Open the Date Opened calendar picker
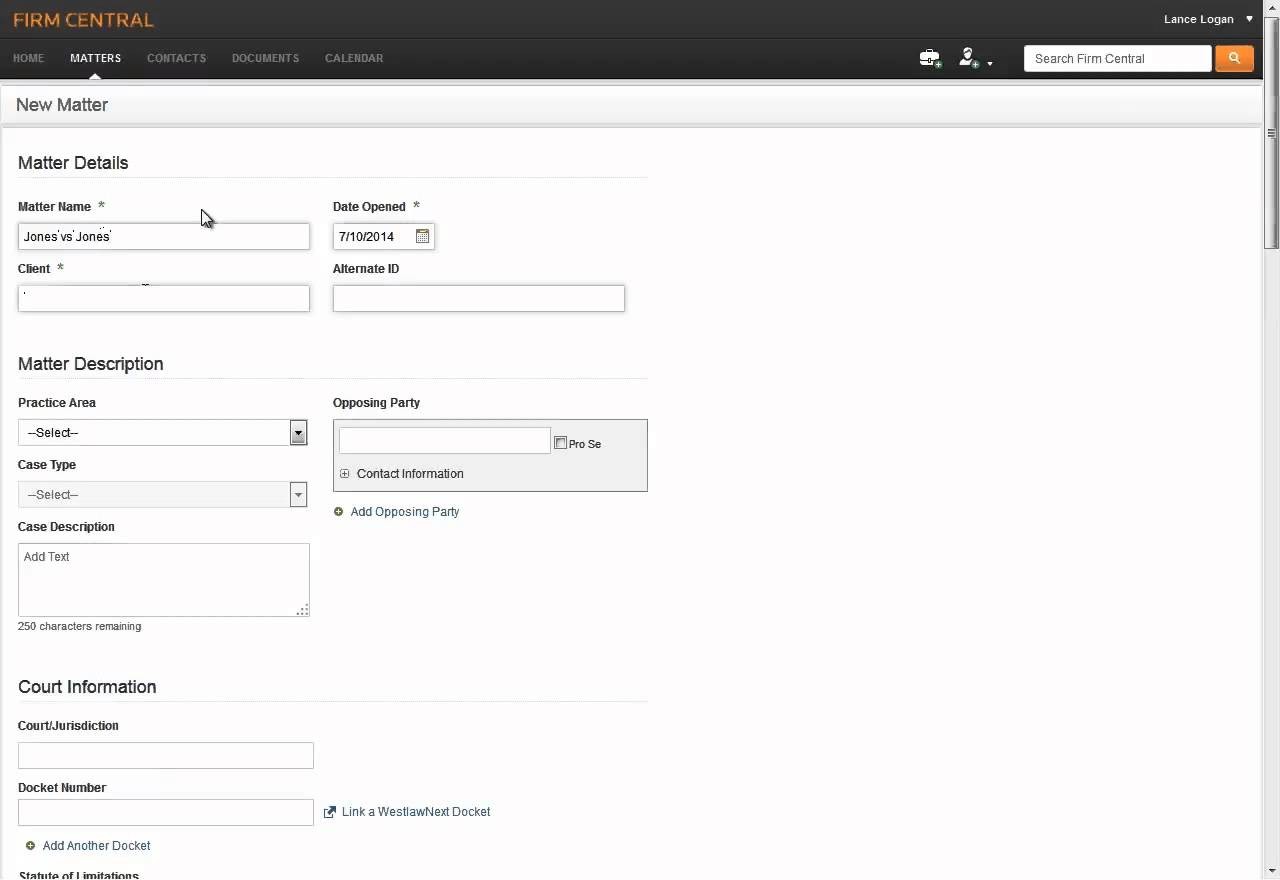This screenshot has height=880, width=1280. [x=422, y=237]
